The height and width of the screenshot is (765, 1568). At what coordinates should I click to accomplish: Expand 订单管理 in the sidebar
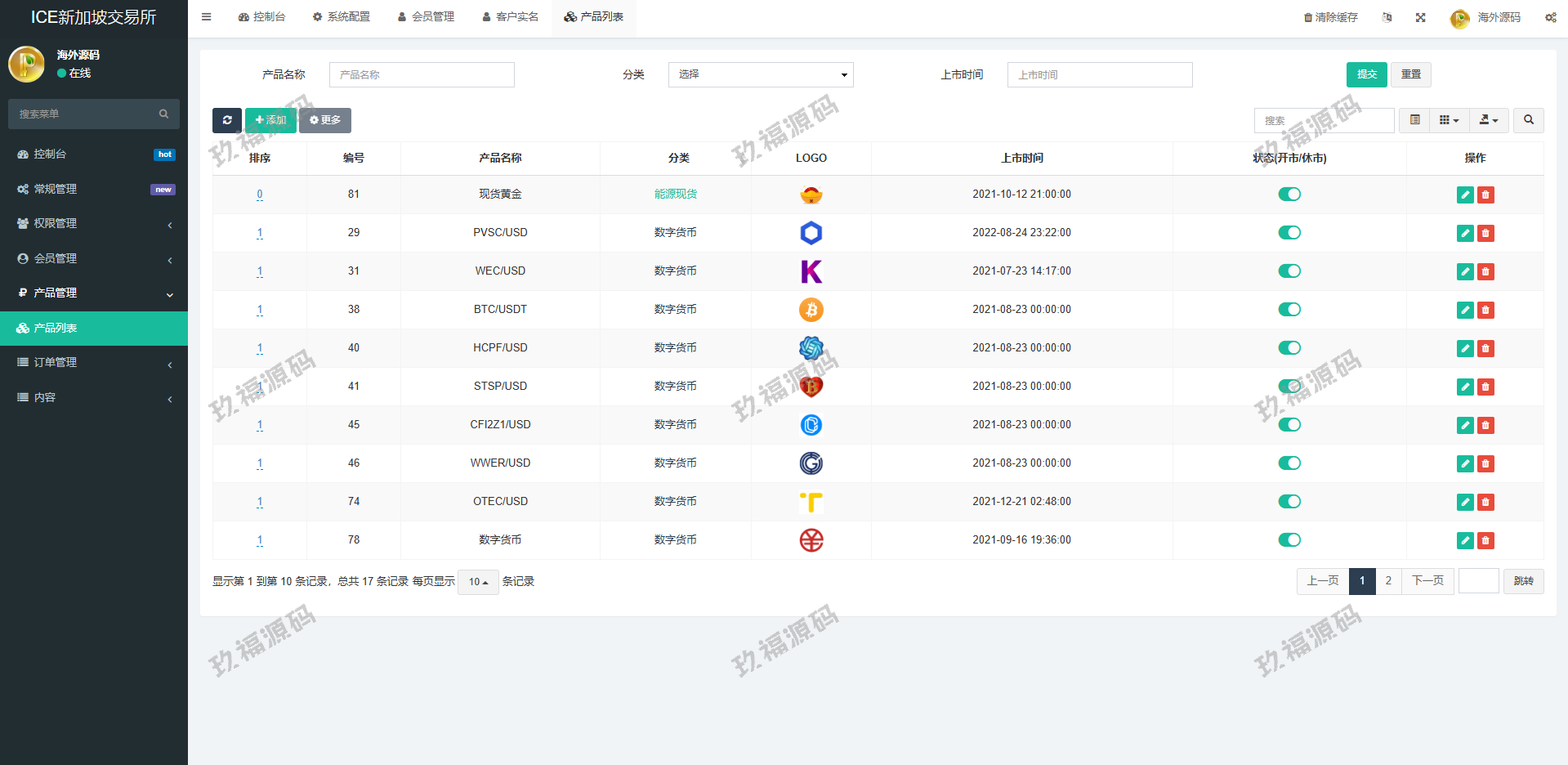tap(93, 363)
